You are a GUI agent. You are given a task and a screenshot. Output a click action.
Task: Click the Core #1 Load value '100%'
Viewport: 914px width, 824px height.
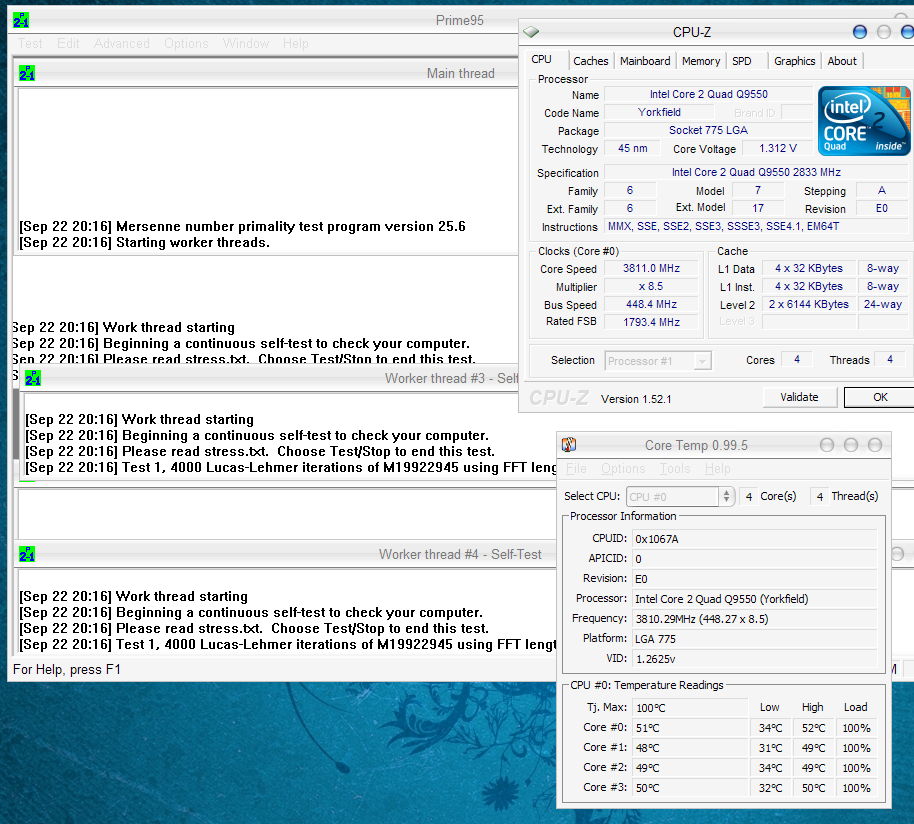tap(856, 748)
